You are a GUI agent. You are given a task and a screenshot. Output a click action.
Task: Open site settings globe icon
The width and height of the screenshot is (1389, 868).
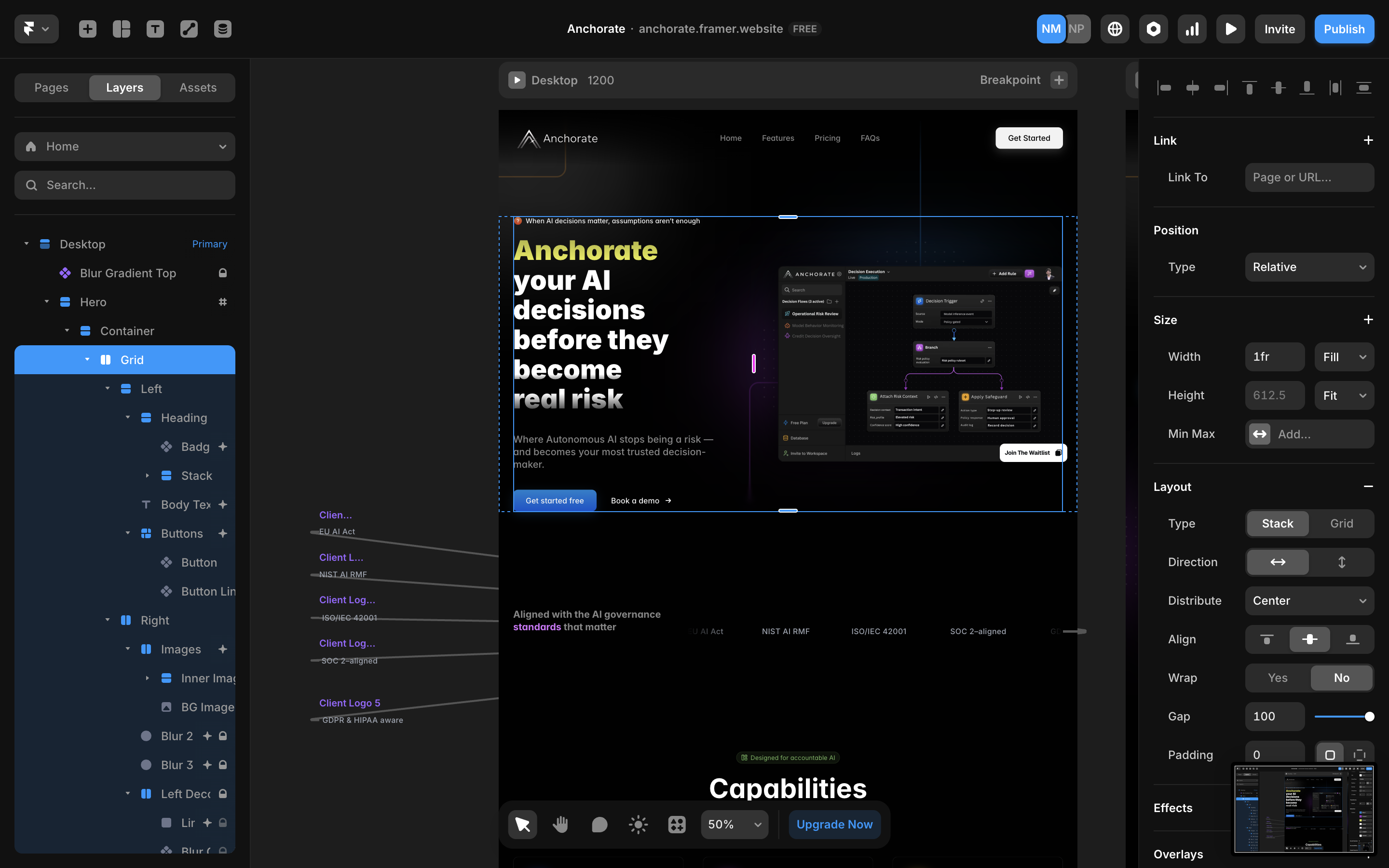pos(1115,29)
